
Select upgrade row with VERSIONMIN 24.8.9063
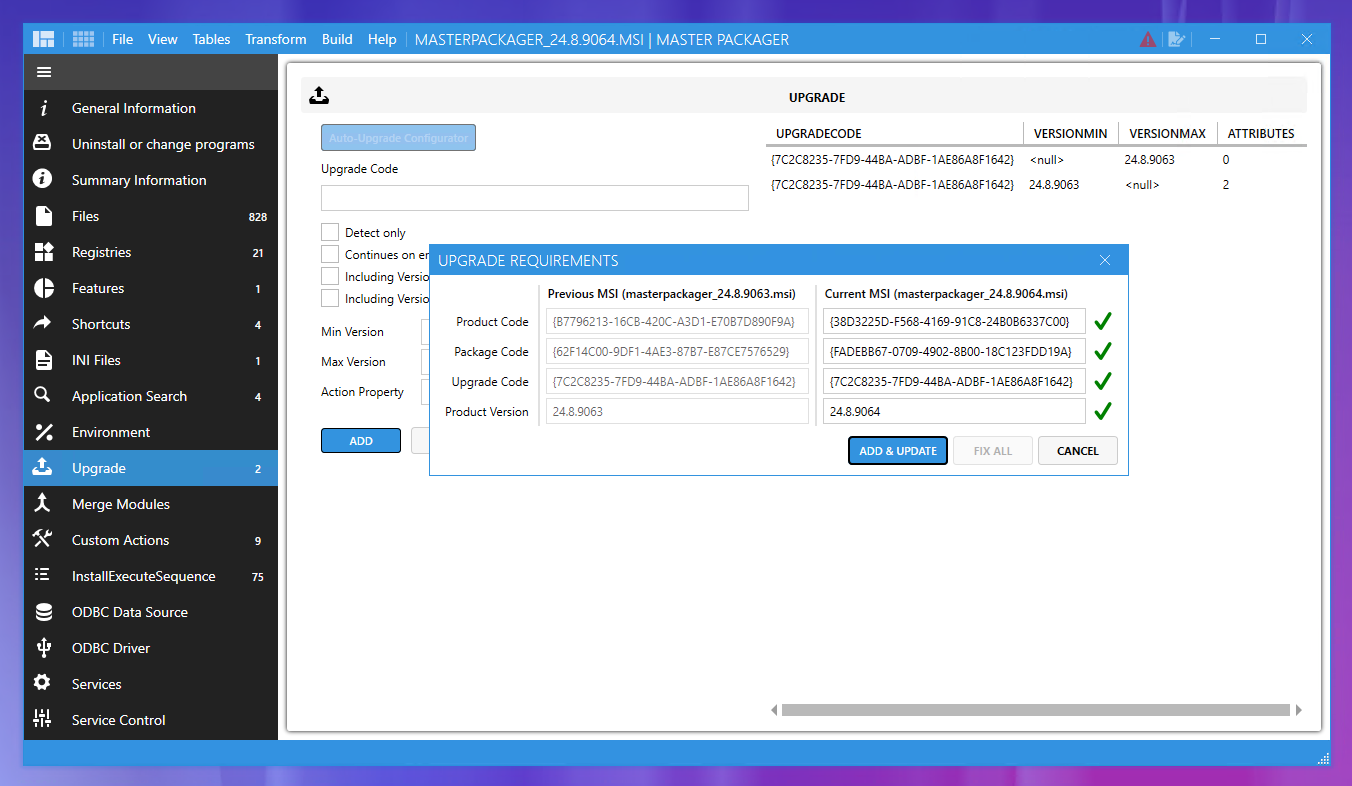click(x=1037, y=185)
